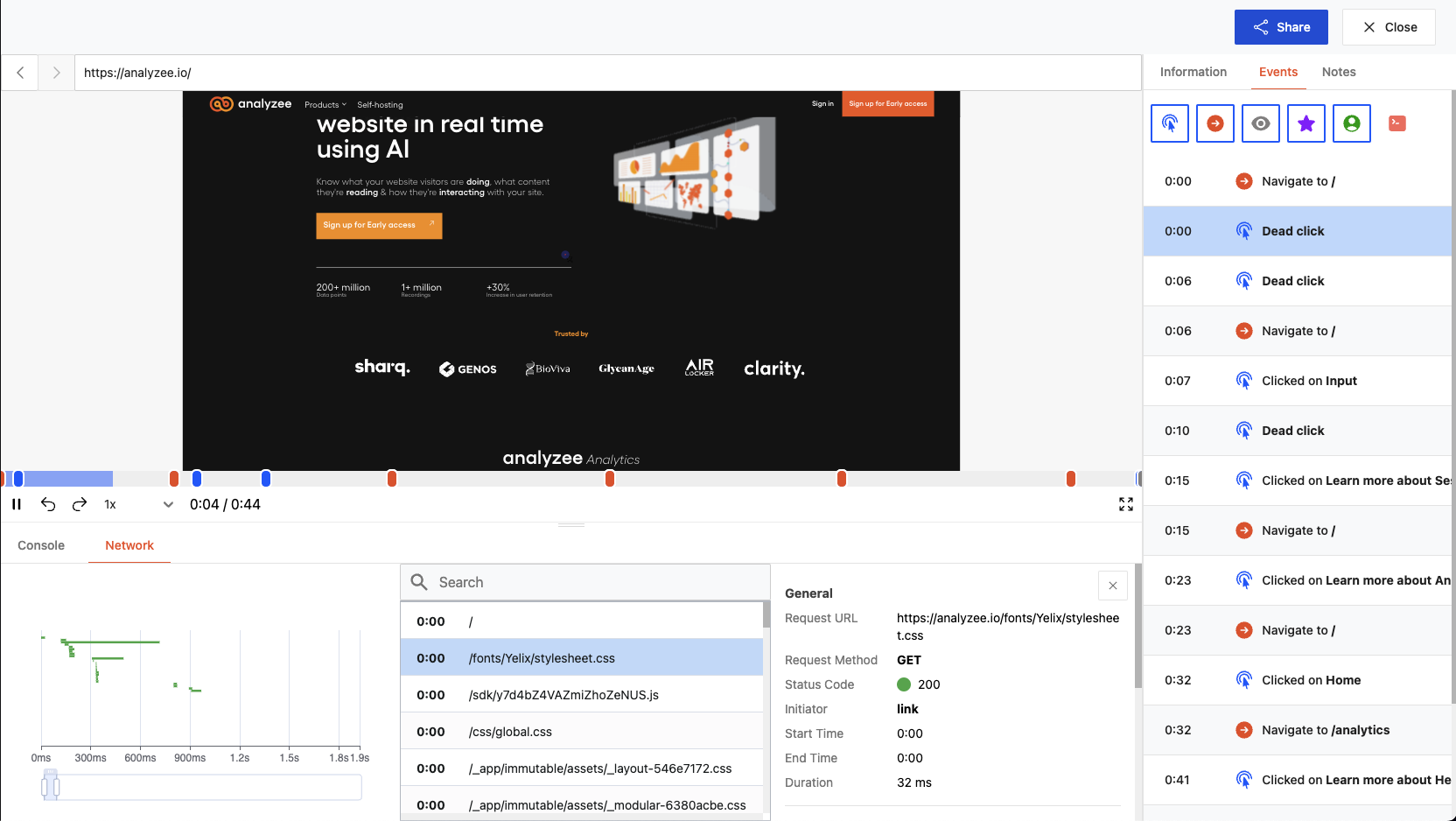
Task: Close the session replay window
Action: pyautogui.click(x=1389, y=27)
